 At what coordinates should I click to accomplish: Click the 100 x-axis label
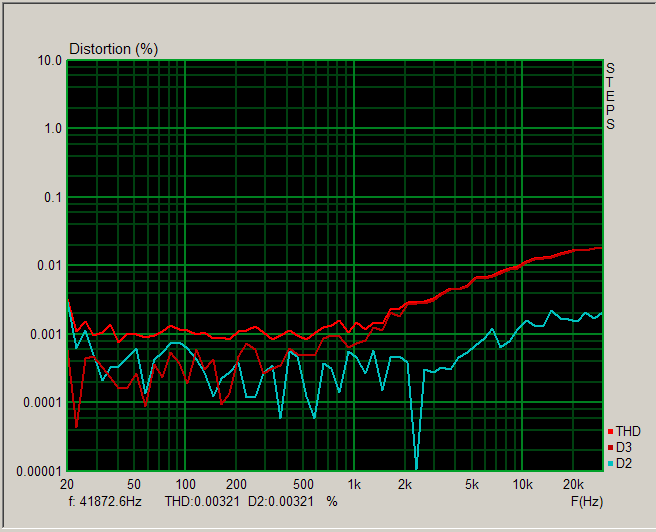[x=185, y=484]
